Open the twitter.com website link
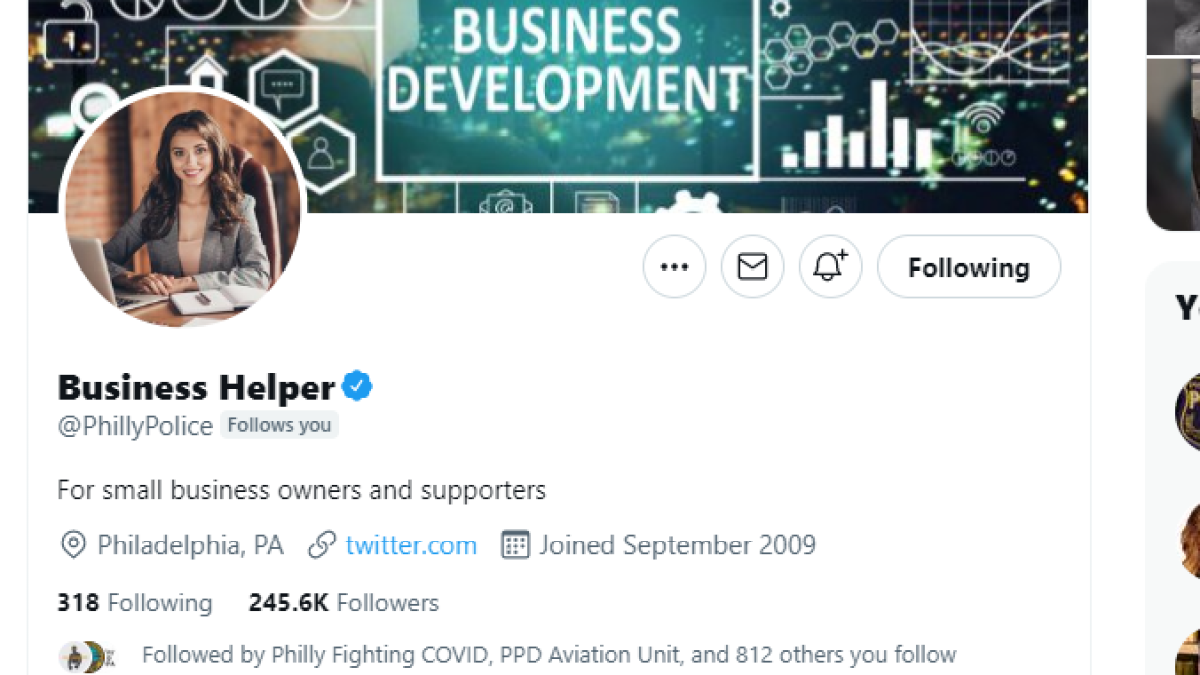The width and height of the screenshot is (1200, 675). pyautogui.click(x=411, y=545)
